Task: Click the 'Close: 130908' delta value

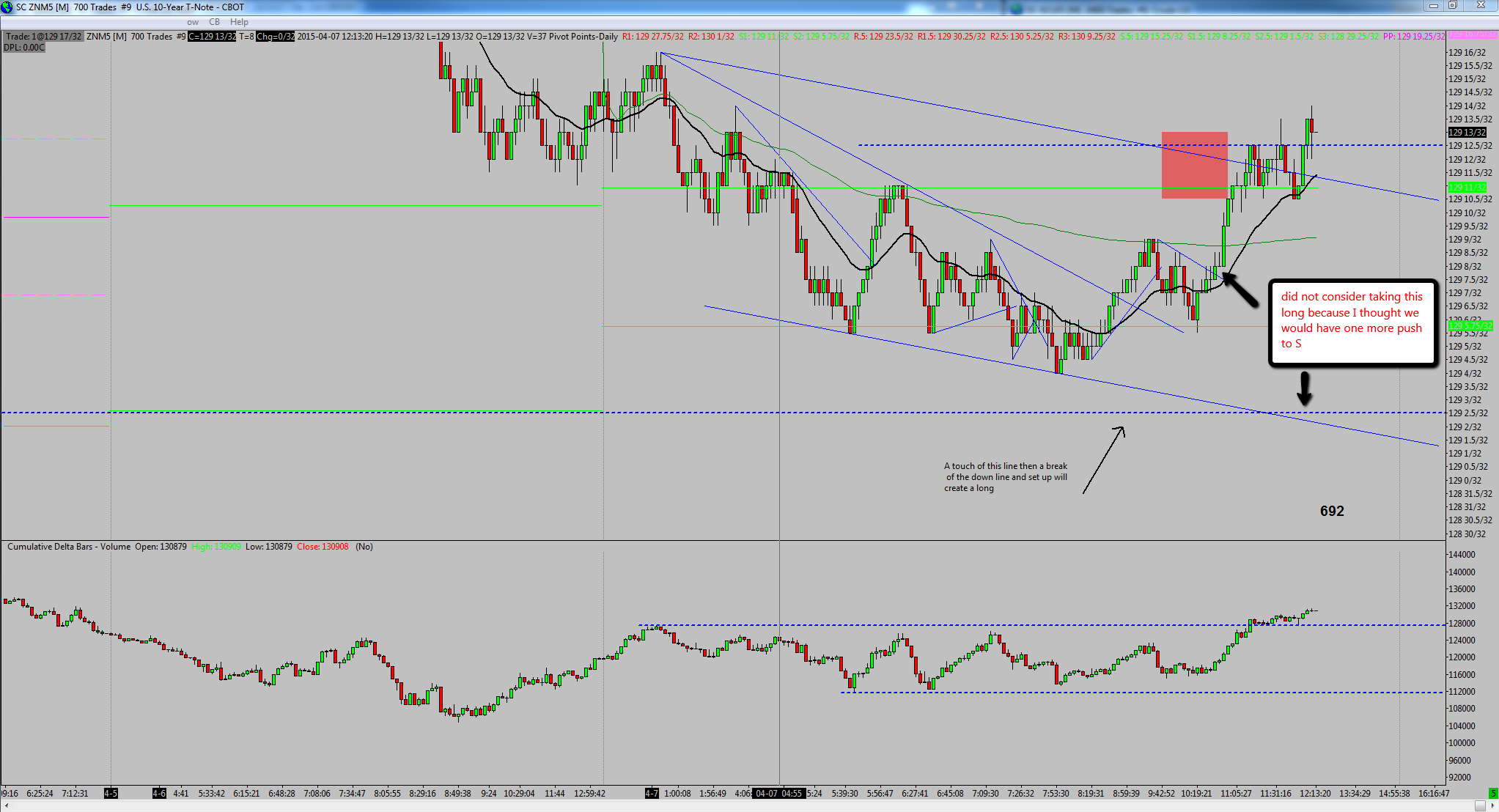Action: (323, 547)
